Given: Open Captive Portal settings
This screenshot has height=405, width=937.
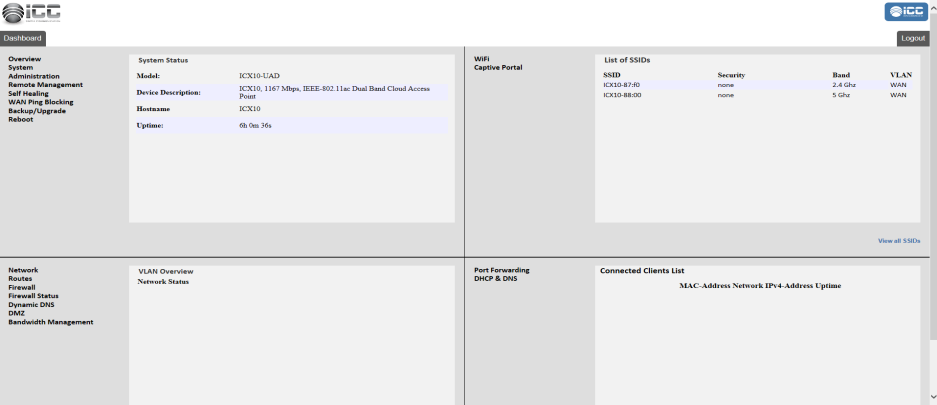Looking at the screenshot, I should [498, 68].
